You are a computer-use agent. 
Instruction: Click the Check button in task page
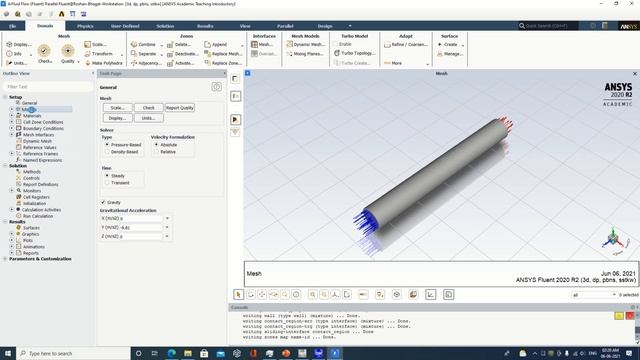coord(149,108)
